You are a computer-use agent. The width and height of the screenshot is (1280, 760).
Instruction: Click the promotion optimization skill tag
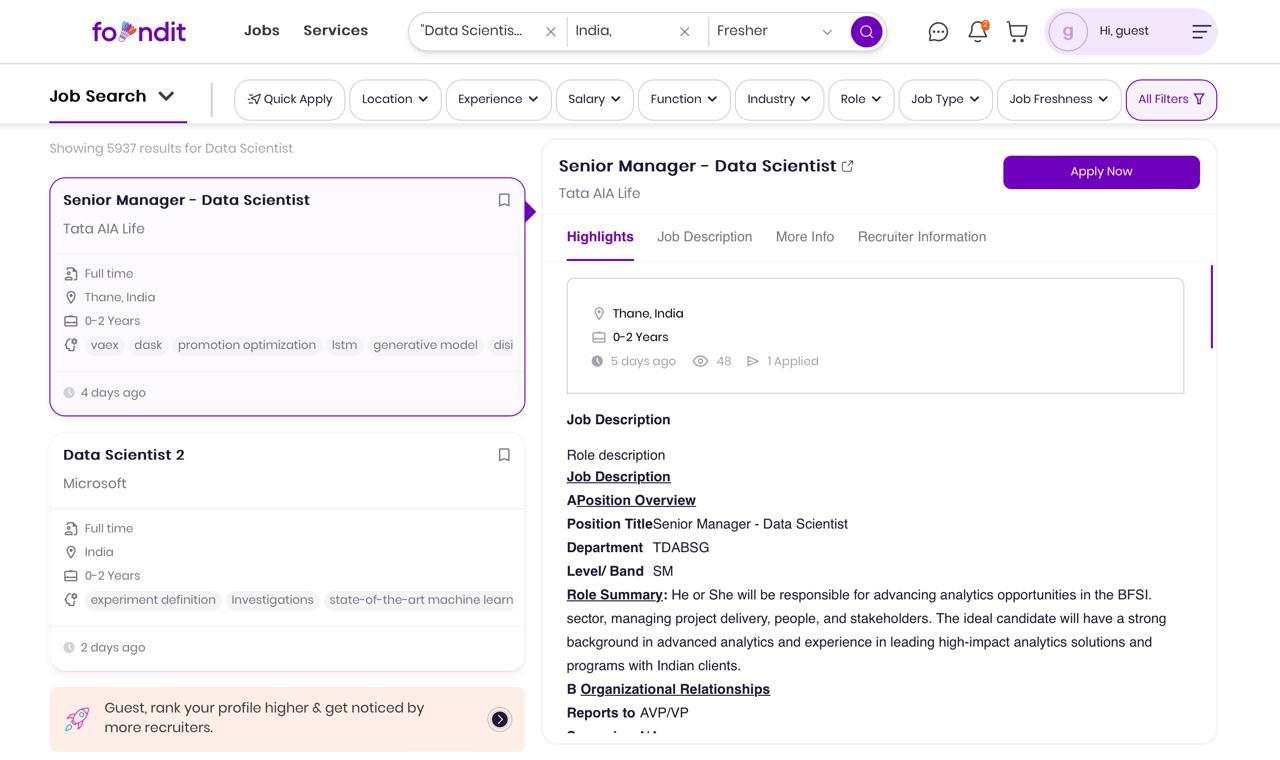coord(247,345)
